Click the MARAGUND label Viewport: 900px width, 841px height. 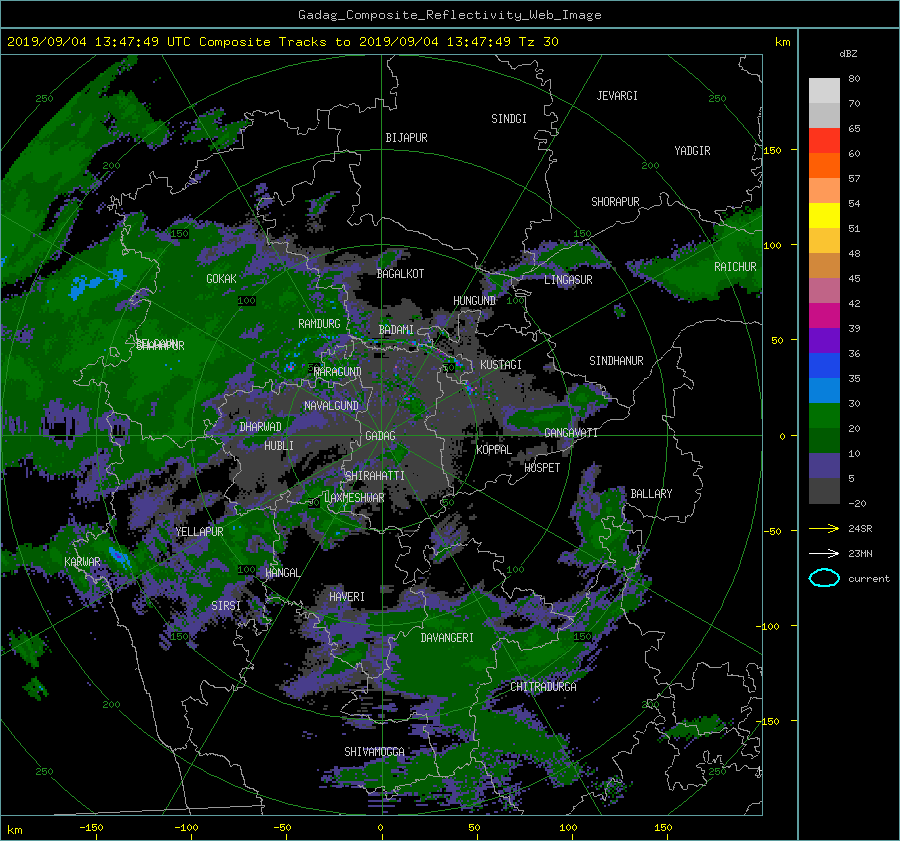click(x=338, y=372)
